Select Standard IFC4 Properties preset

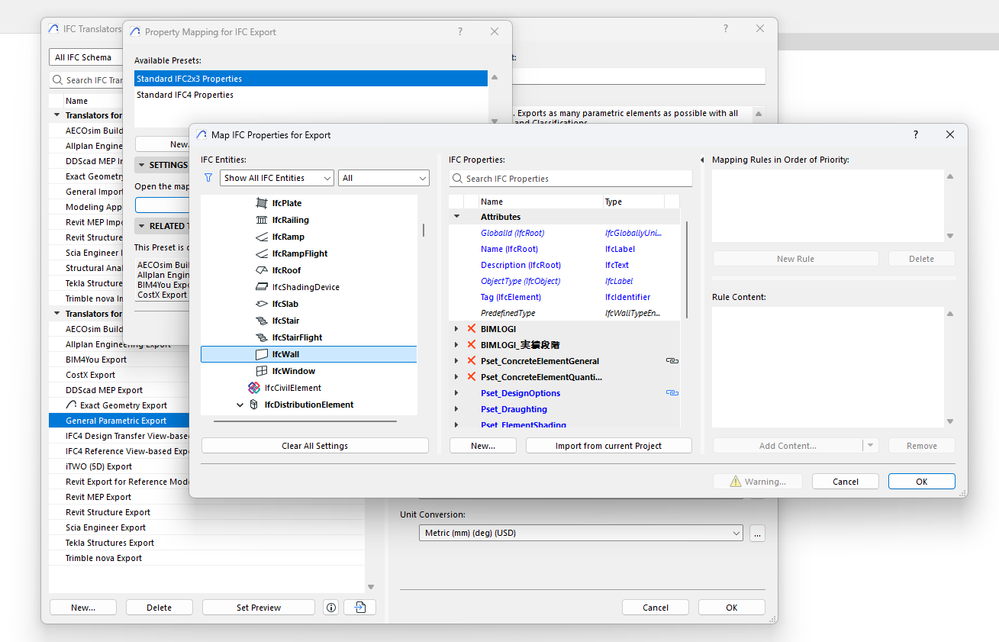click(x=310, y=94)
